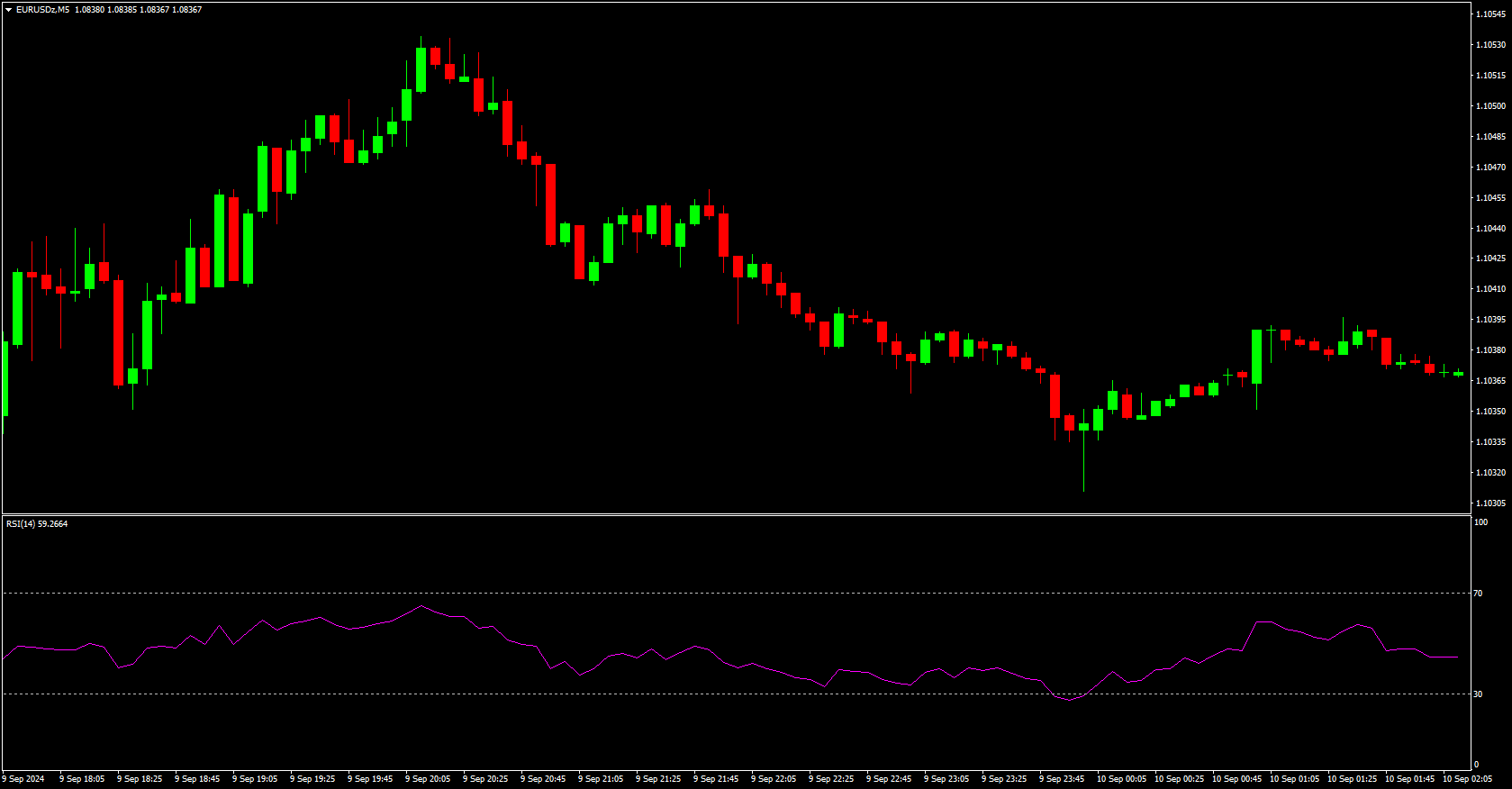Select the 1.10305 bottom price label
Image resolution: width=1512 pixels, height=789 pixels.
(x=1490, y=503)
